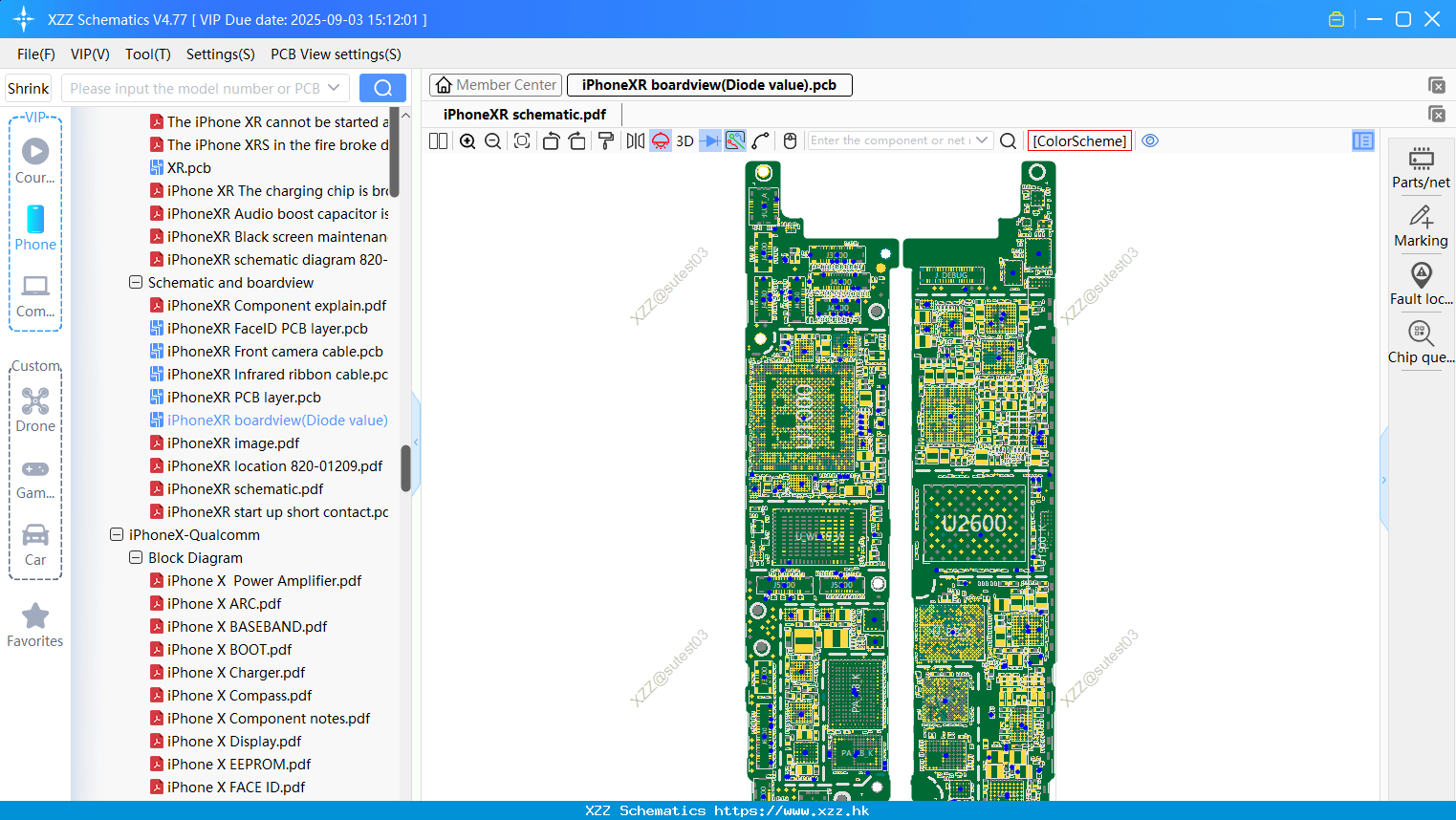Screen dimensions: 1456x820
Task: Collapse the left panel with the splitter arrow
Action: click(416, 442)
